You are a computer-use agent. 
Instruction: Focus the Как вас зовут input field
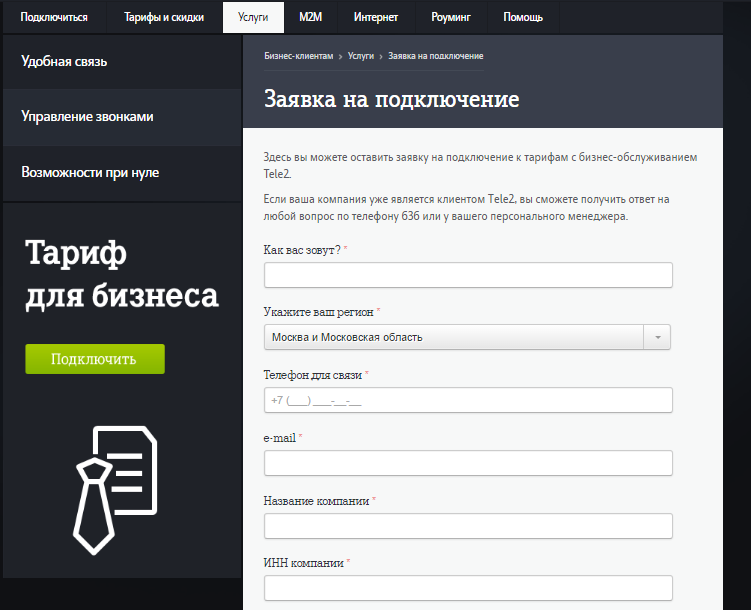[x=468, y=275]
